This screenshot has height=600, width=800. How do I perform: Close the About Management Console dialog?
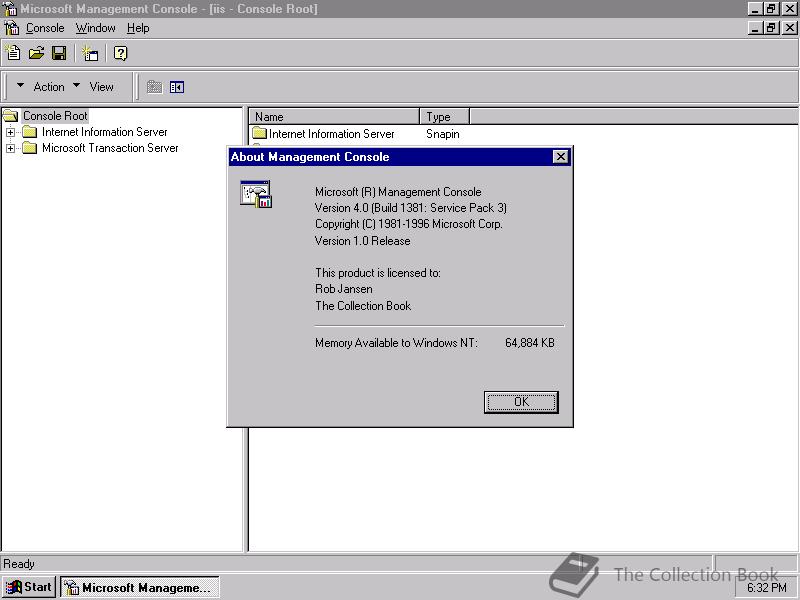coord(560,157)
